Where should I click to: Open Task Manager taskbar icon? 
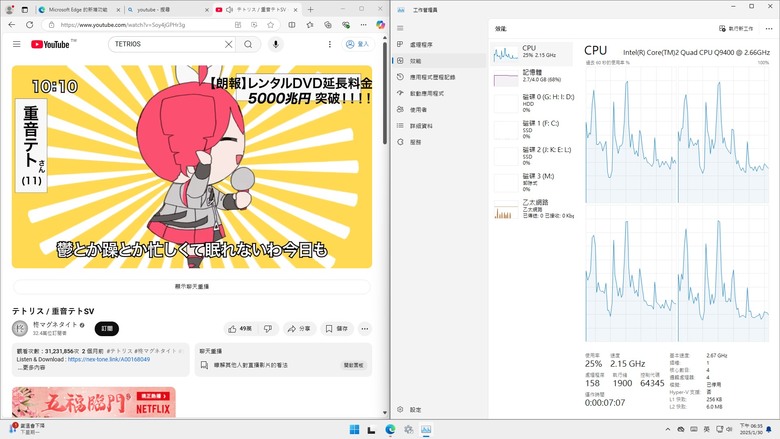[426, 430]
